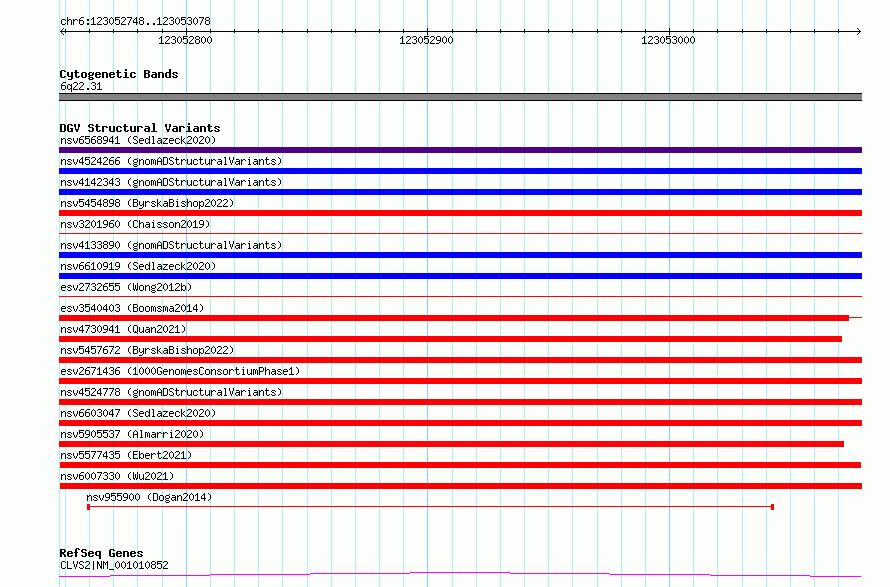Click the blue nsv4133890 variant bar

point(460,255)
